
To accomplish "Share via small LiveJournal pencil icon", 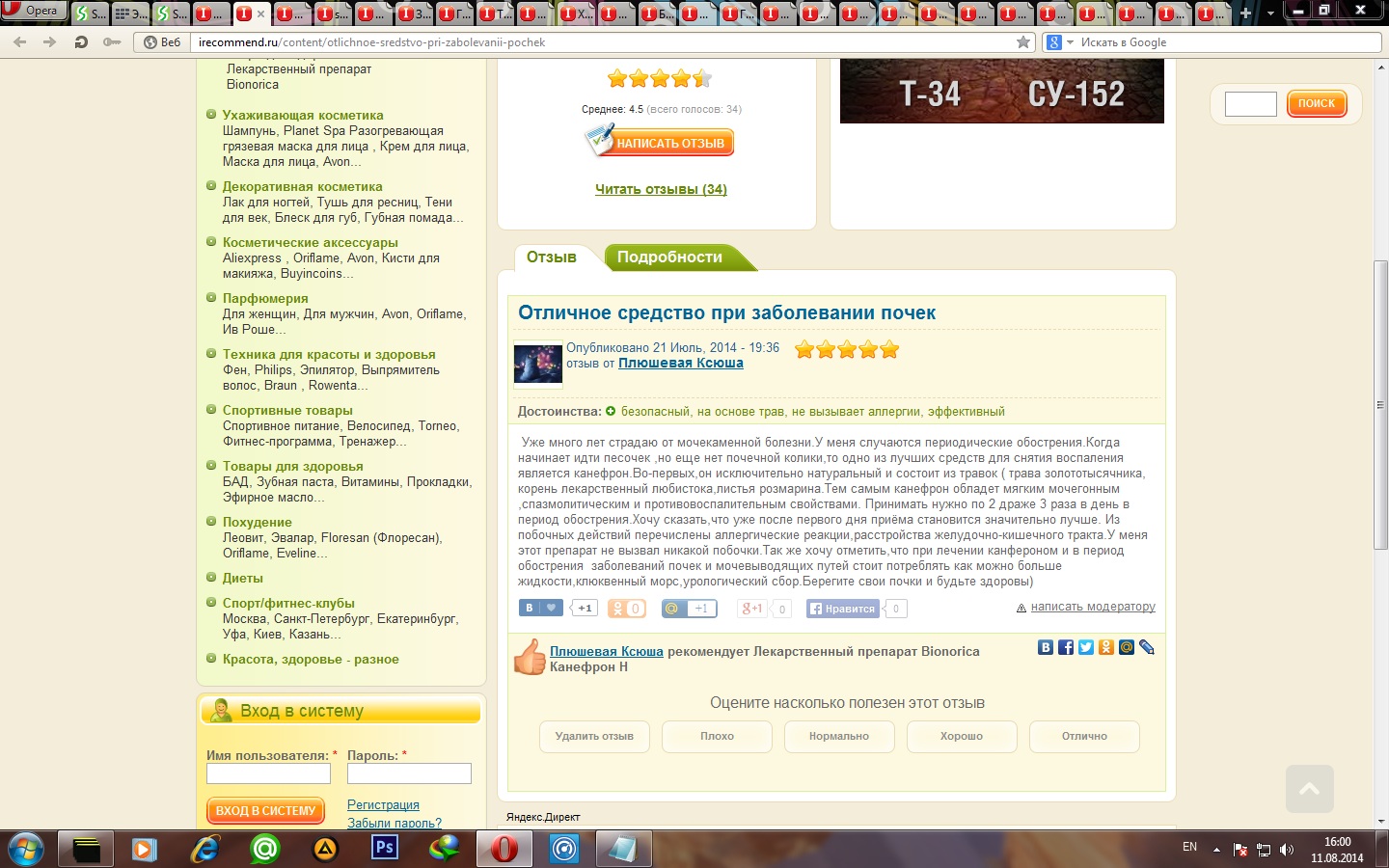I will pos(1147,647).
